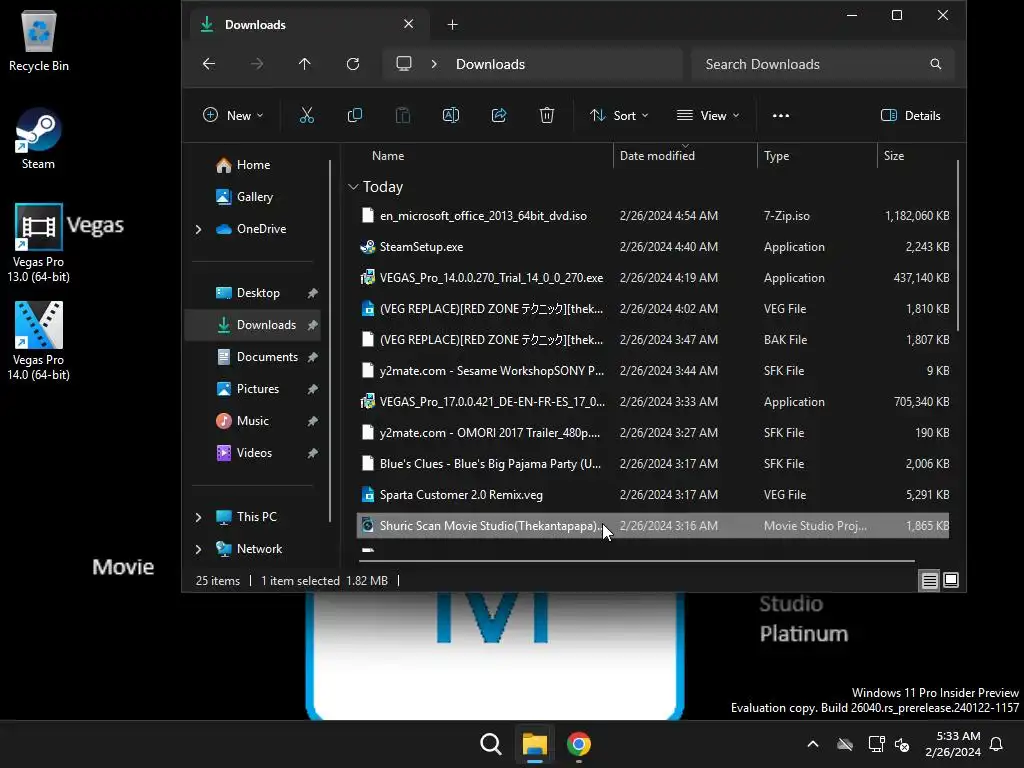This screenshot has width=1024, height=768.
Task: Click the Delete trash icon
Action: click(x=547, y=116)
